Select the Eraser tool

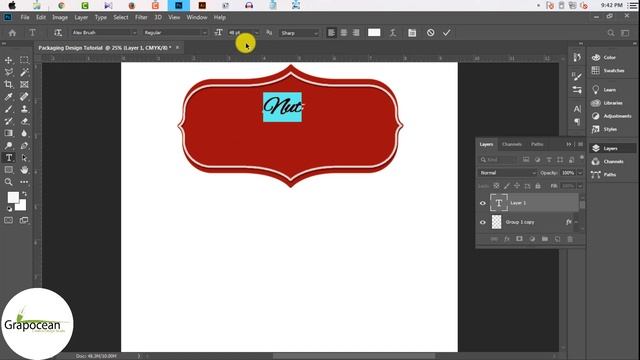24,121
